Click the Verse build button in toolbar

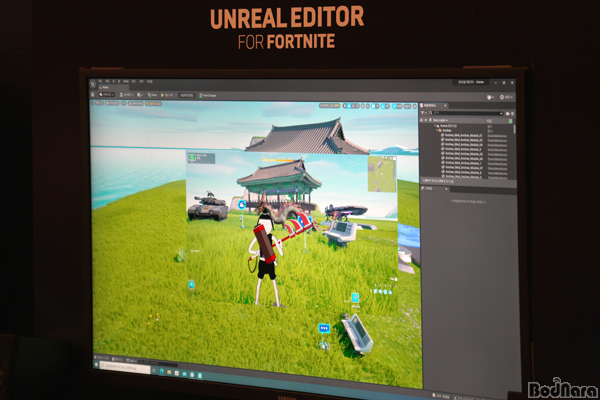152,95
